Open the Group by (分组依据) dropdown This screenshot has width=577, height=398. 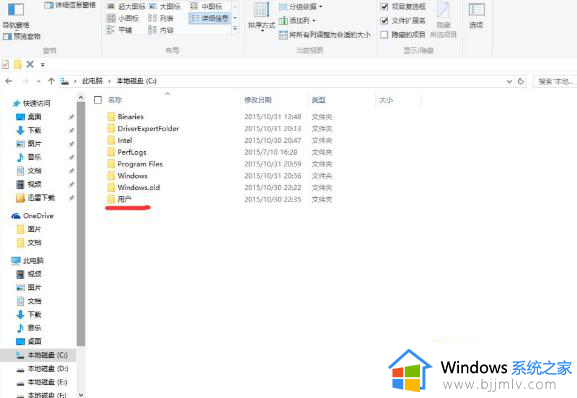[x=301, y=7]
